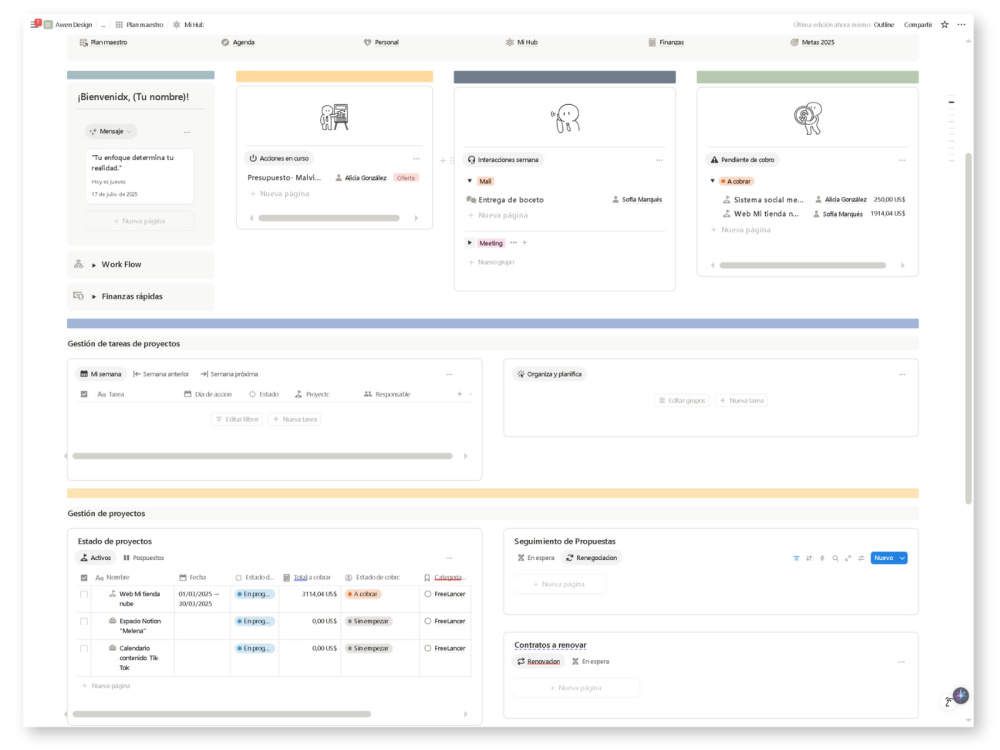The width and height of the screenshot is (1000, 750).
Task: Collapse the A cobrar group
Action: (x=712, y=181)
